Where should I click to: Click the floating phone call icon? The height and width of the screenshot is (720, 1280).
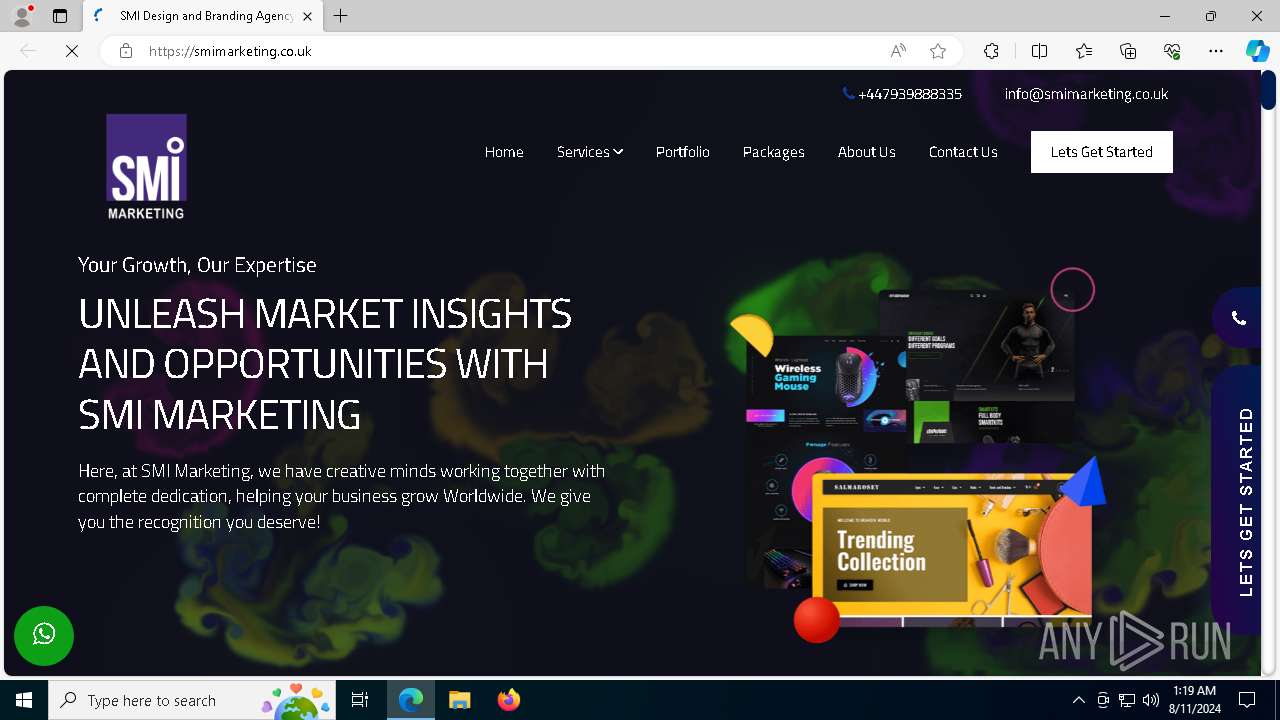(x=1238, y=318)
